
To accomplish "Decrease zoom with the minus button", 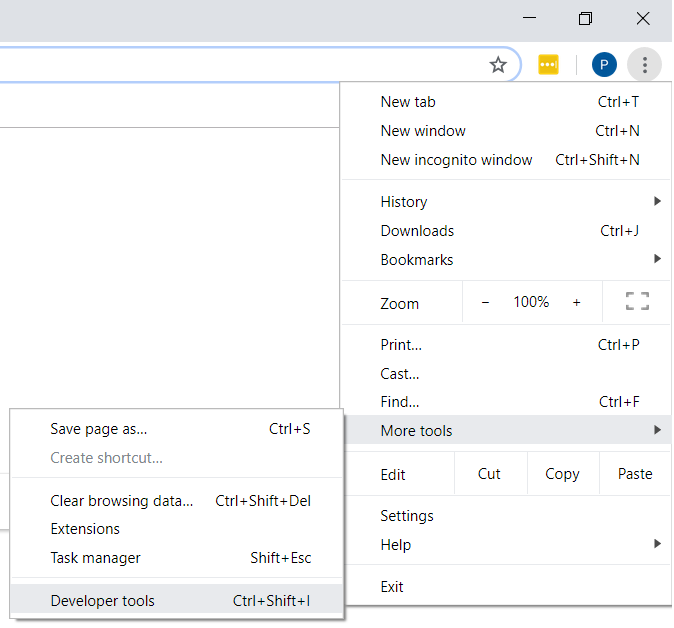I will pos(485,302).
